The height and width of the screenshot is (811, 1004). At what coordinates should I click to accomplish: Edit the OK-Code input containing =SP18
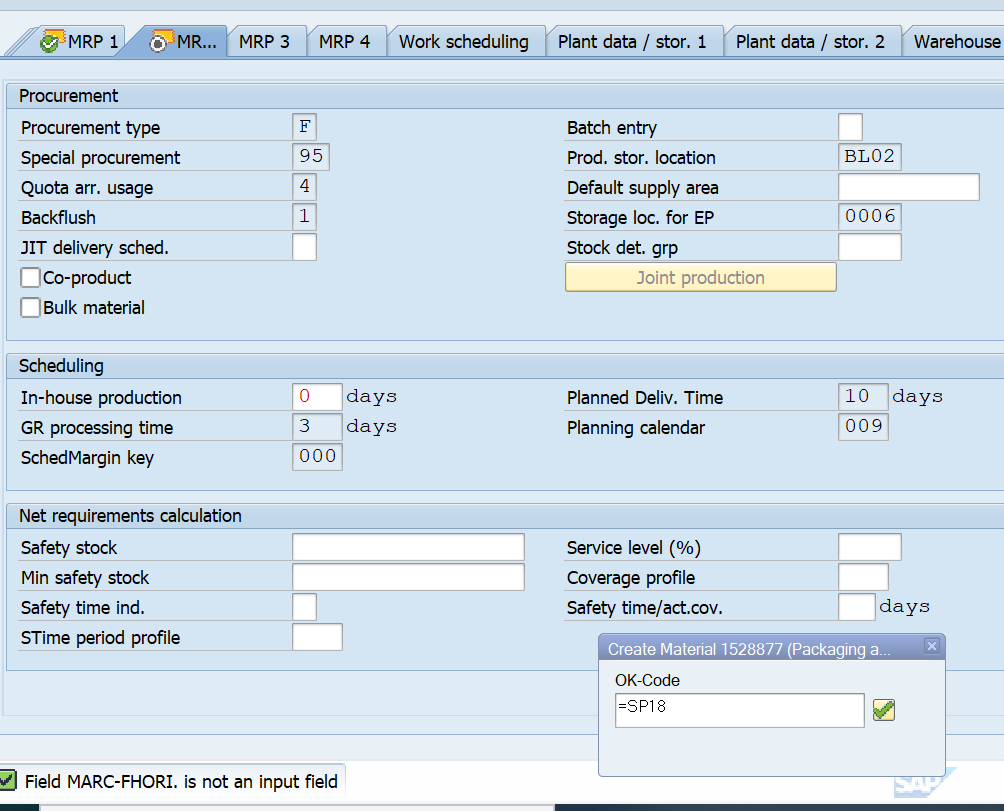[739, 710]
